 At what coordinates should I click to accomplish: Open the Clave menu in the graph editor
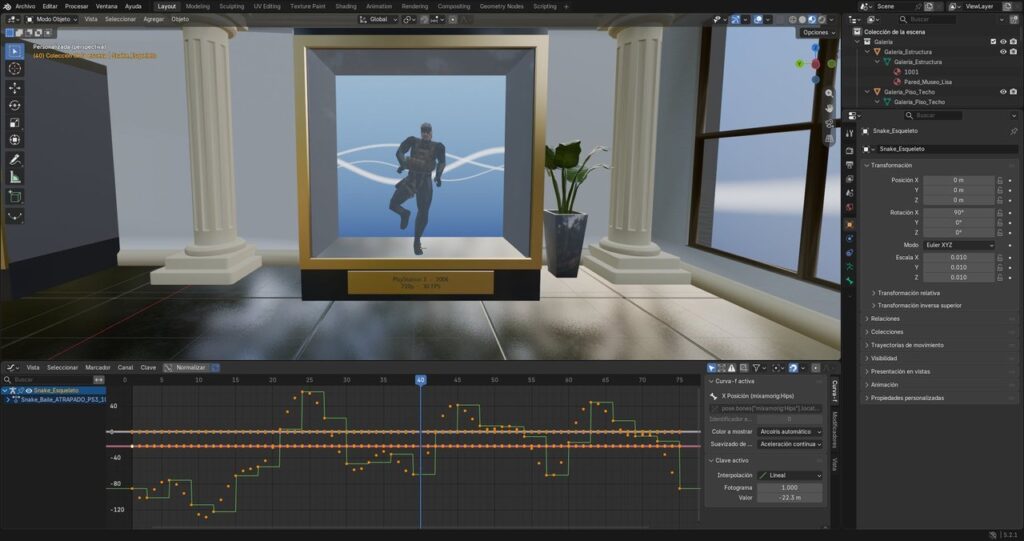(148, 368)
